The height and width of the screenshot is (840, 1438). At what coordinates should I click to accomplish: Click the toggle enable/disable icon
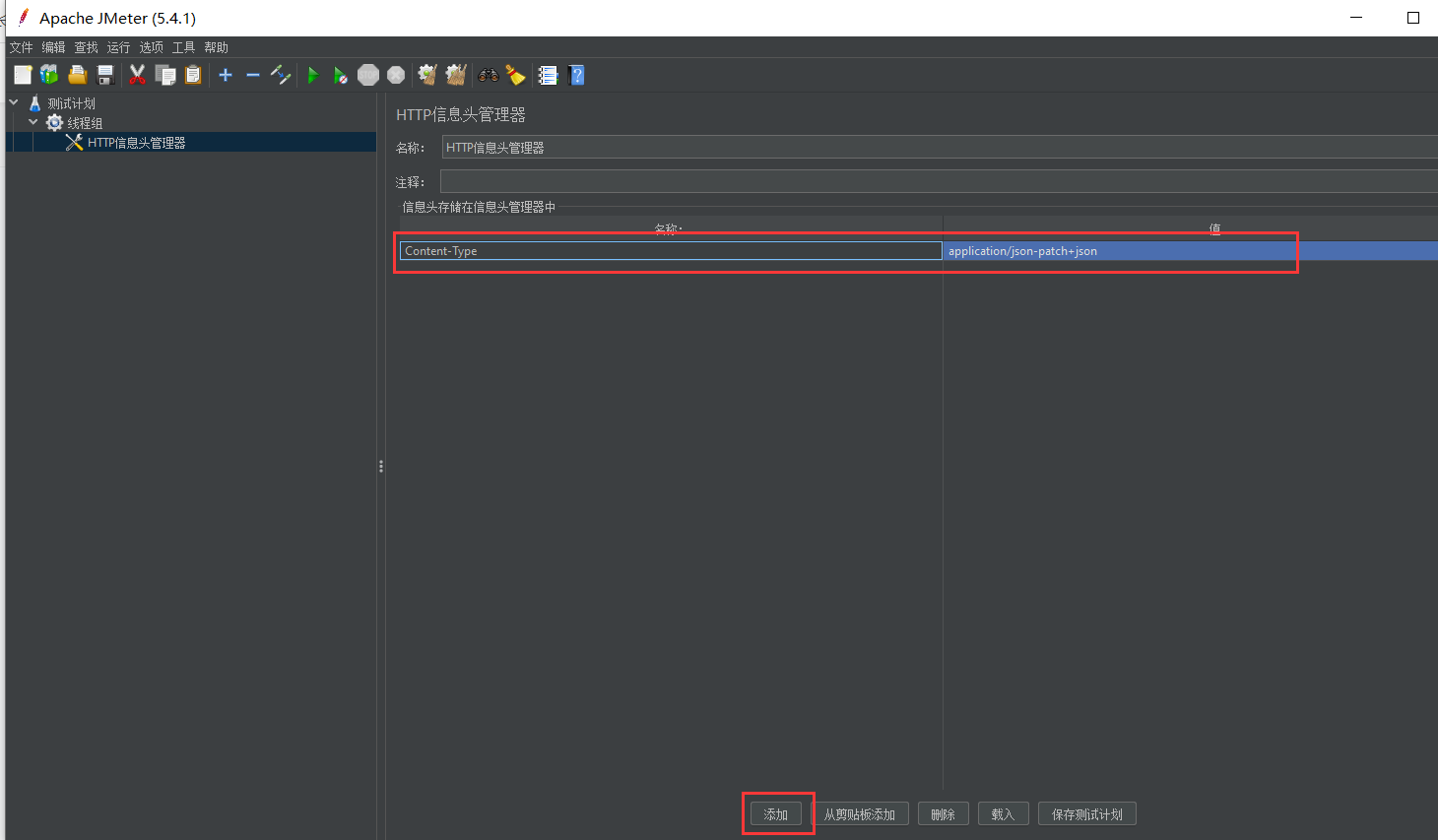pyautogui.click(x=281, y=75)
